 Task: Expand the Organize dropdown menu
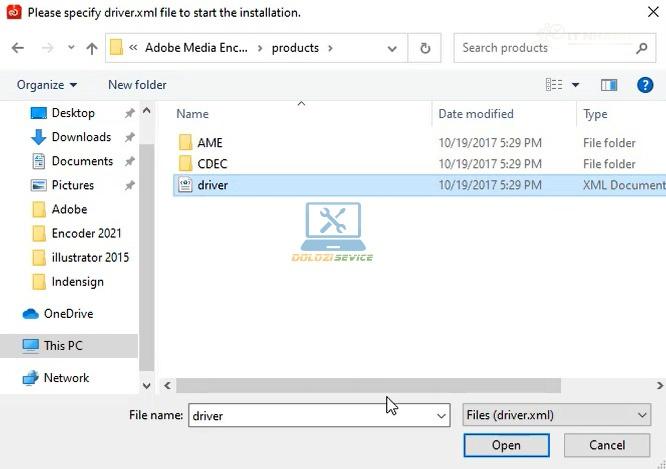[47, 85]
